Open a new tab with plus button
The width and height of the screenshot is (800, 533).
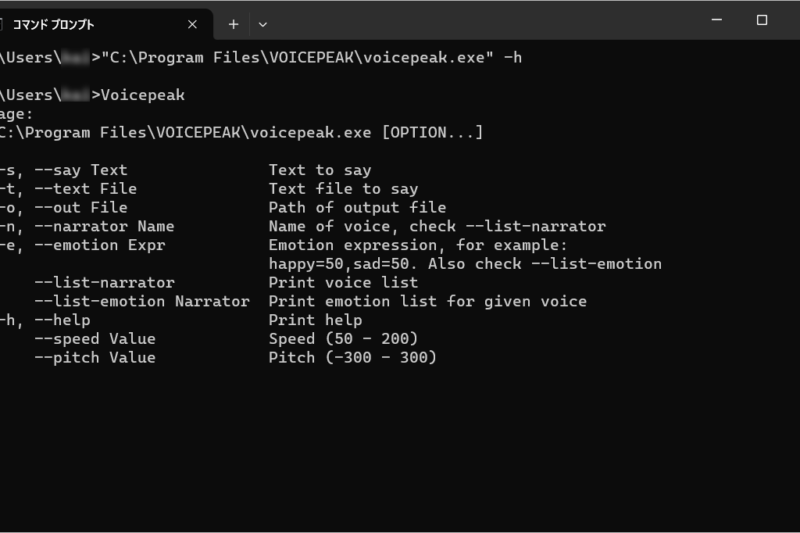click(233, 24)
